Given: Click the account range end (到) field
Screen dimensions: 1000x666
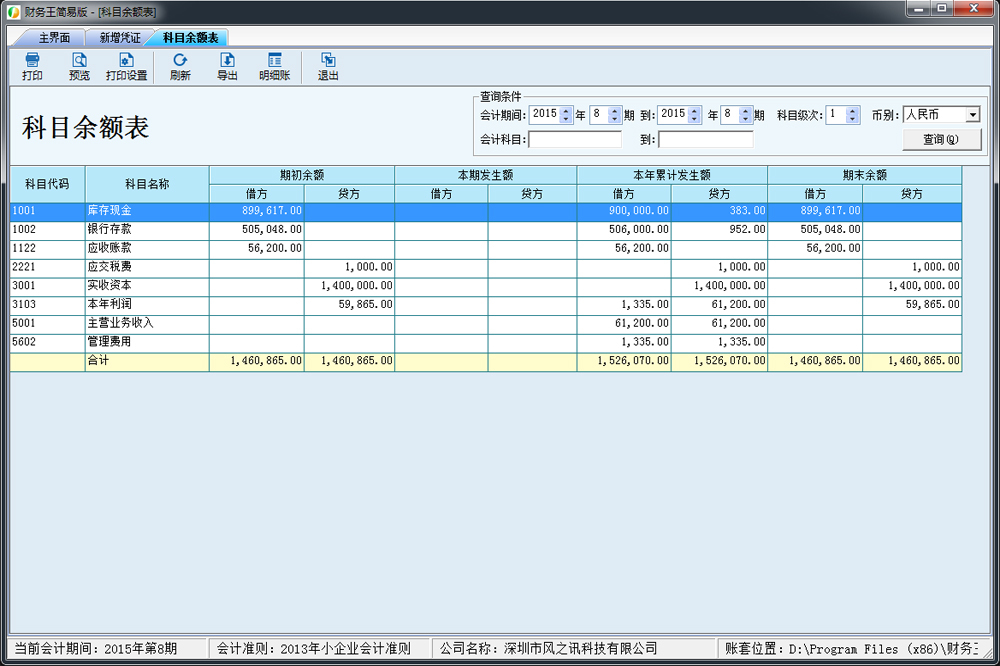Looking at the screenshot, I should point(705,140).
